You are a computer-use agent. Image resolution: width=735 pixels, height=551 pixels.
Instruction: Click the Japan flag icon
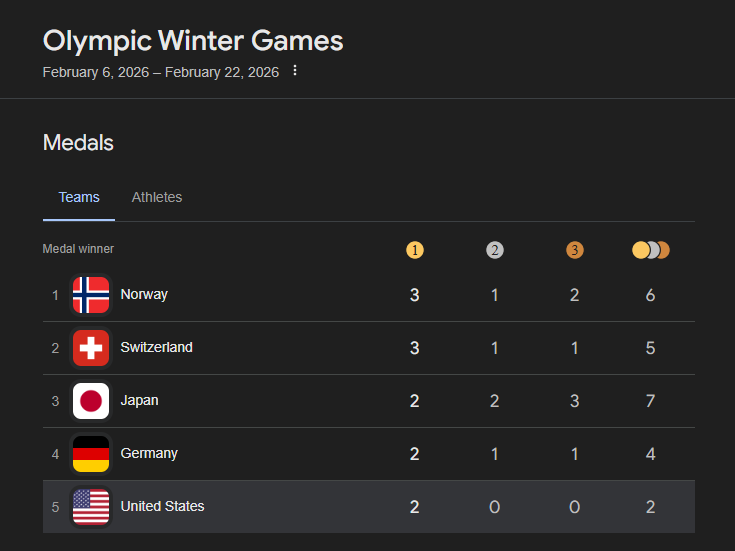(x=91, y=401)
